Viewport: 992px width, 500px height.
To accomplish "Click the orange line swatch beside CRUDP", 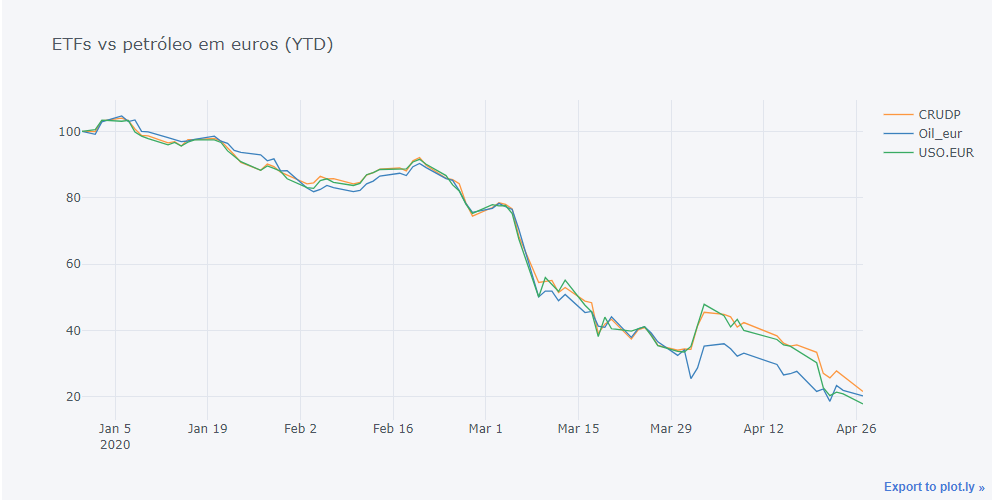I will [x=899, y=113].
